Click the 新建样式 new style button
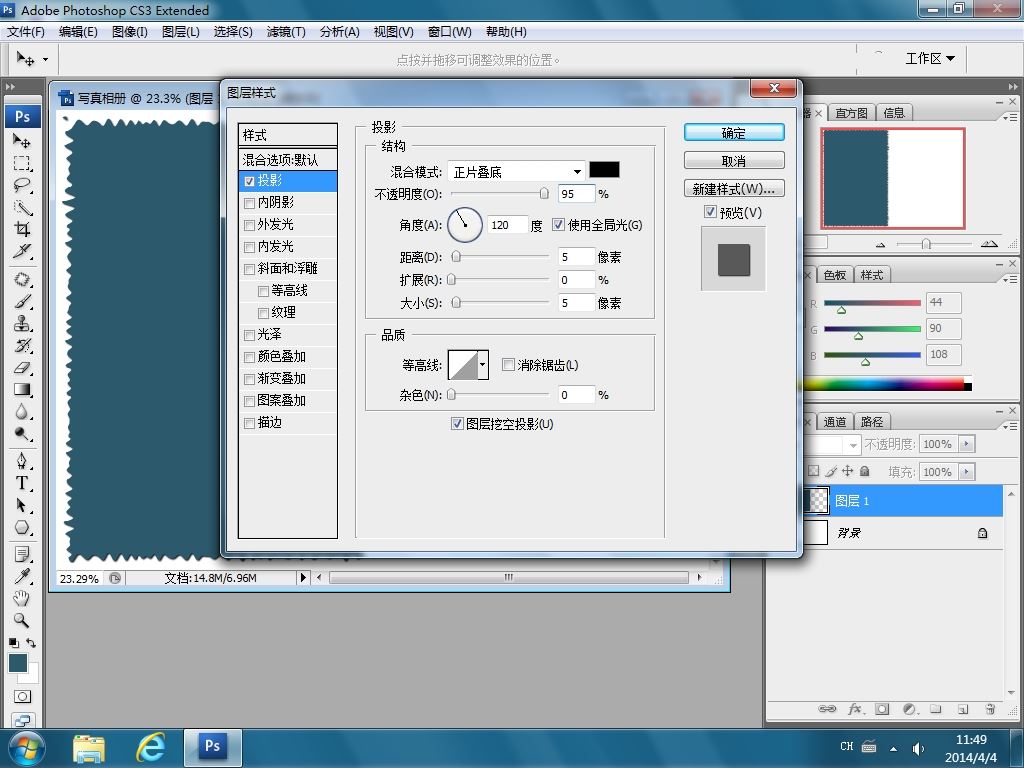The height and width of the screenshot is (768, 1024). (734, 189)
